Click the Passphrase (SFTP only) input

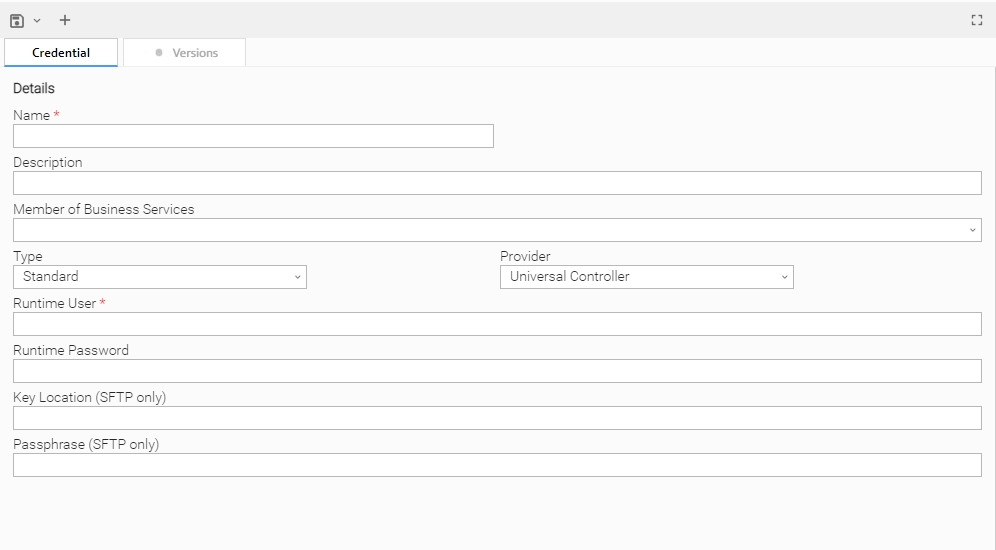pyautogui.click(x=497, y=465)
